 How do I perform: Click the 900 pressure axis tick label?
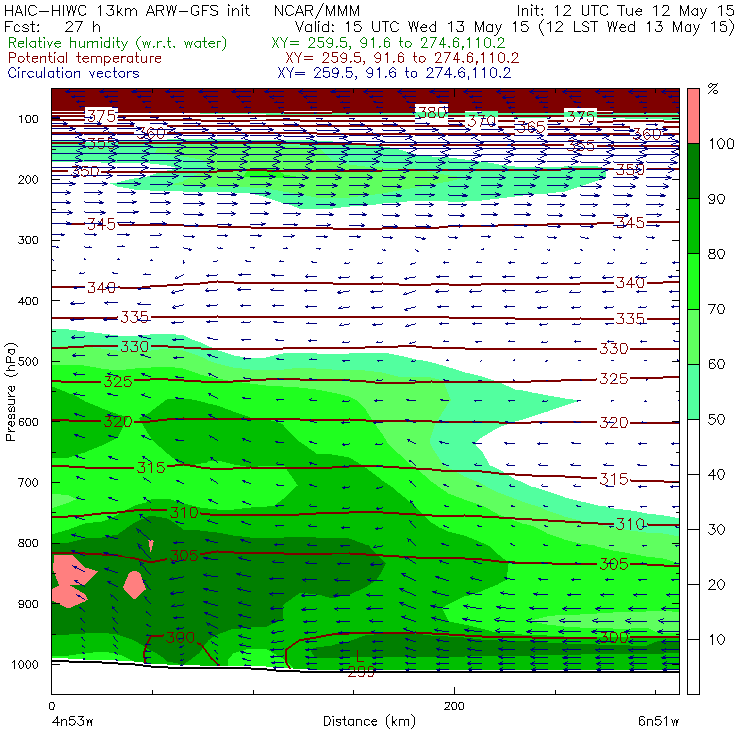(28, 604)
